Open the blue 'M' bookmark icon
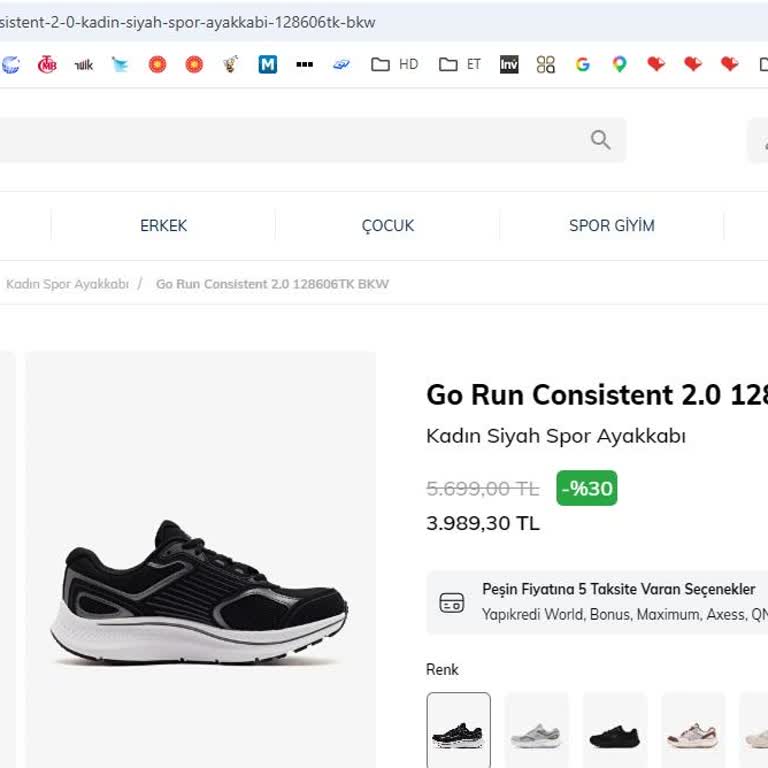This screenshot has height=768, width=768. (x=268, y=64)
